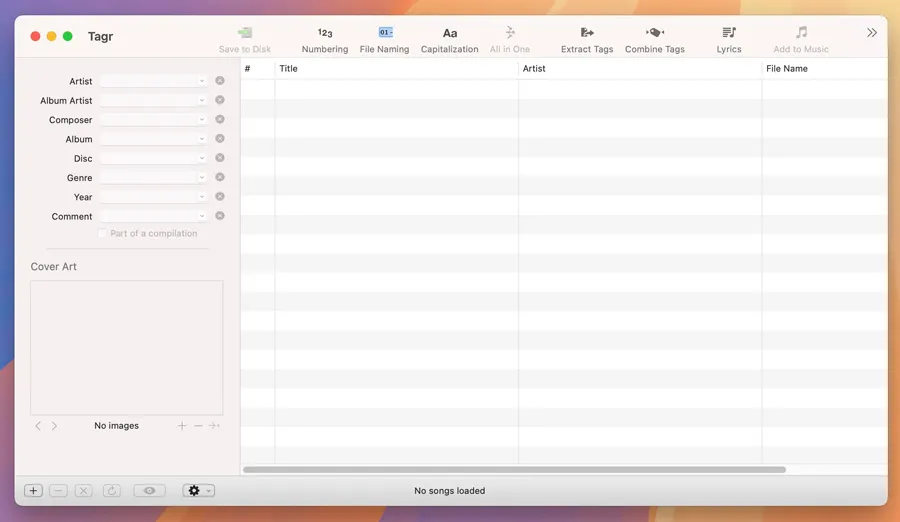Open the Capitalization tool
This screenshot has width=900, height=522.
[x=449, y=40]
